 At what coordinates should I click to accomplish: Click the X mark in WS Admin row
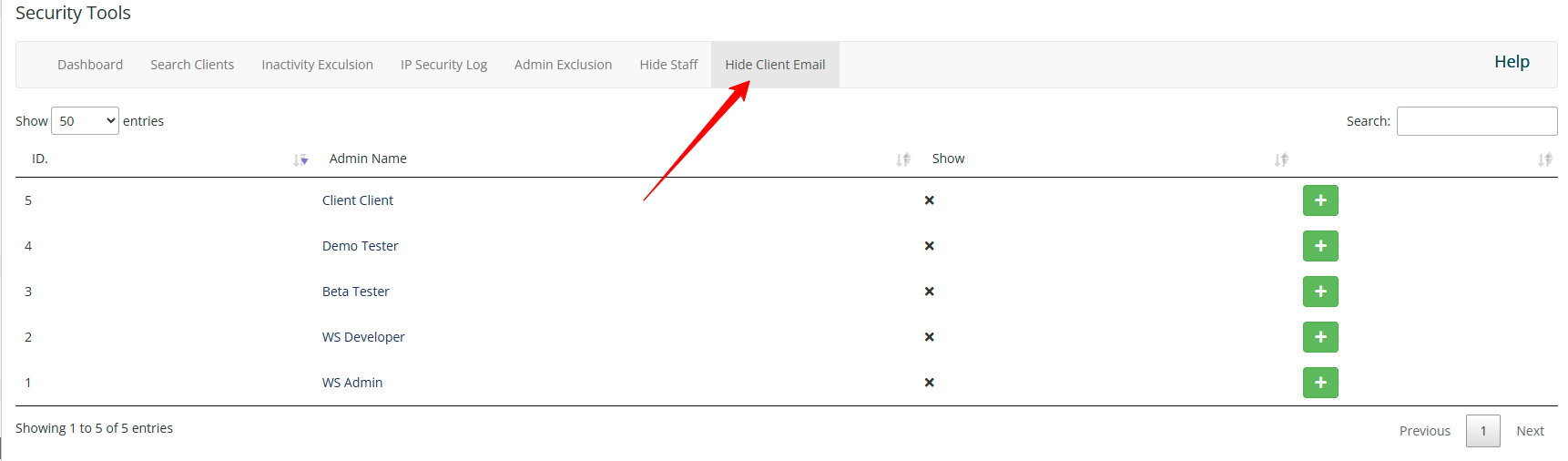[930, 383]
